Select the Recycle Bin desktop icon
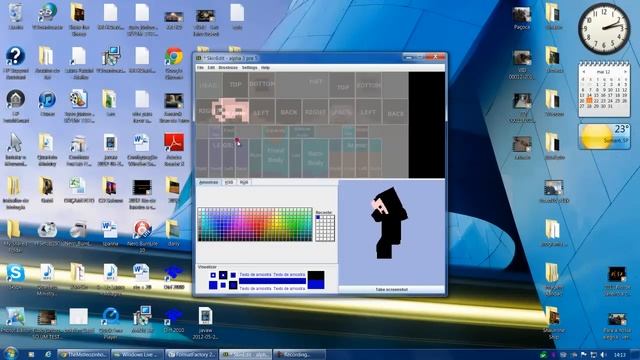Viewport: 640px width, 360px height. (x=16, y=17)
